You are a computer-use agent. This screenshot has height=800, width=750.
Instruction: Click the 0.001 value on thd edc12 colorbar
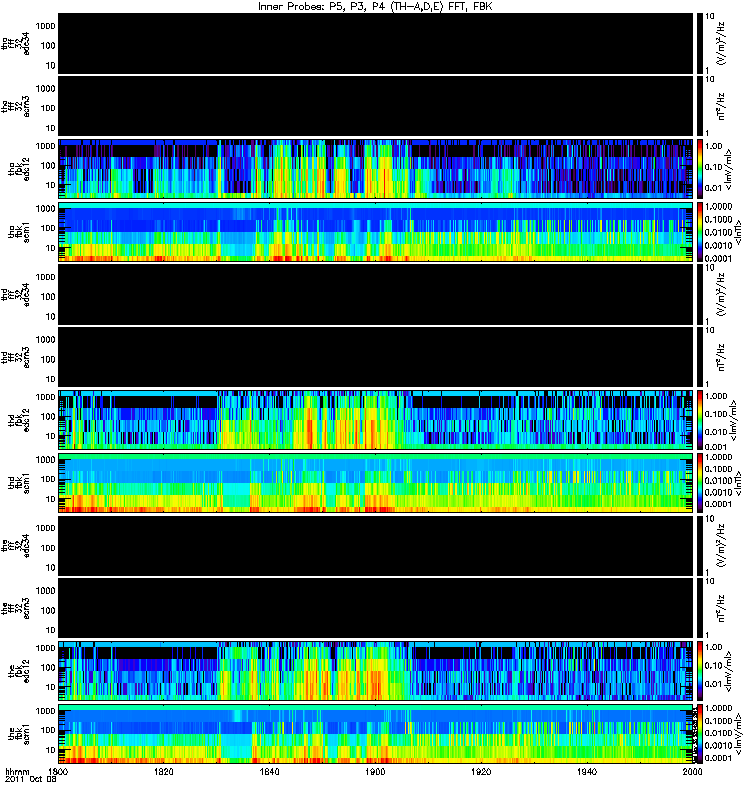pos(716,446)
